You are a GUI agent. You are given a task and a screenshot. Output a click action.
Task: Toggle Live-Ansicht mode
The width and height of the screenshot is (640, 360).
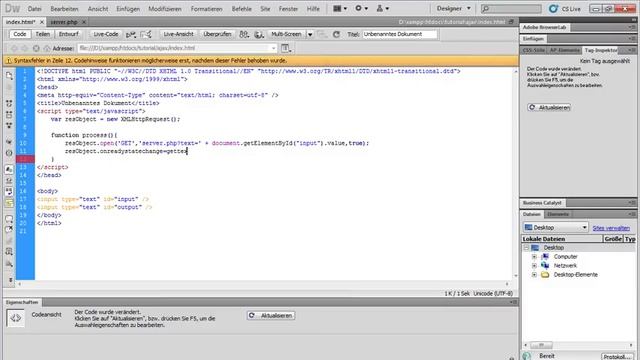[178, 34]
